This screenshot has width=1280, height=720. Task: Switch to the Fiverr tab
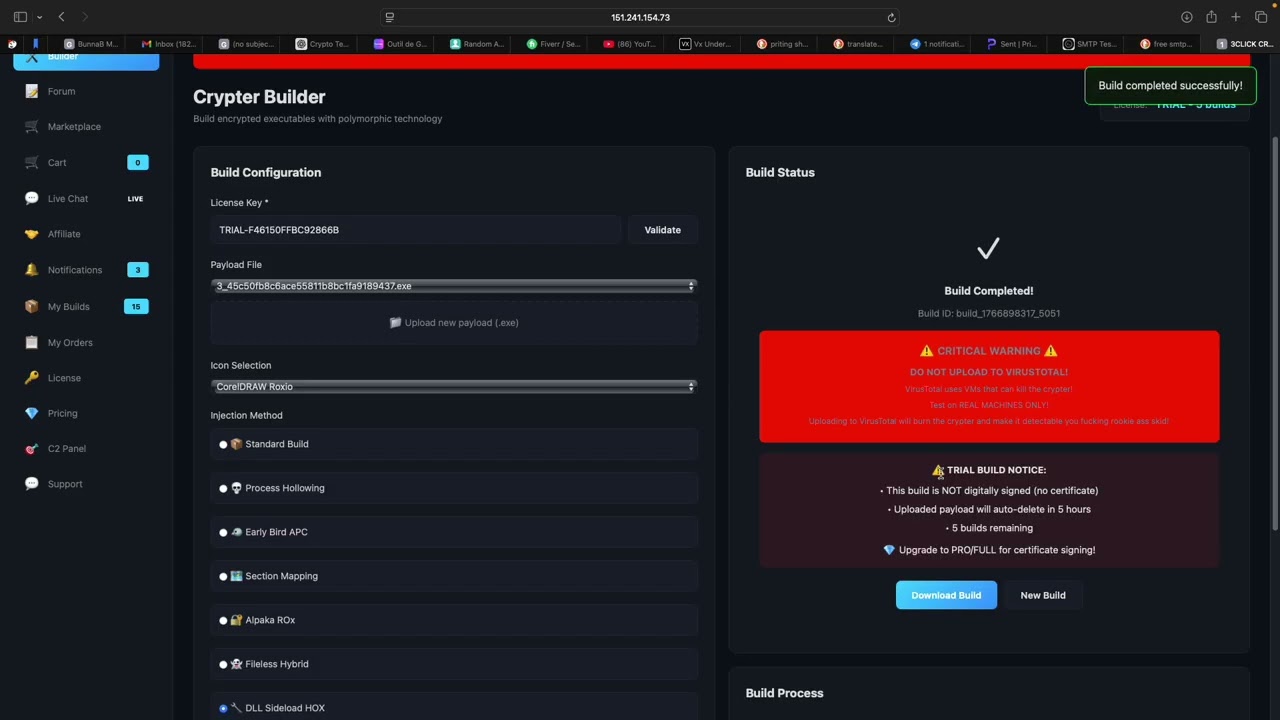(x=553, y=44)
